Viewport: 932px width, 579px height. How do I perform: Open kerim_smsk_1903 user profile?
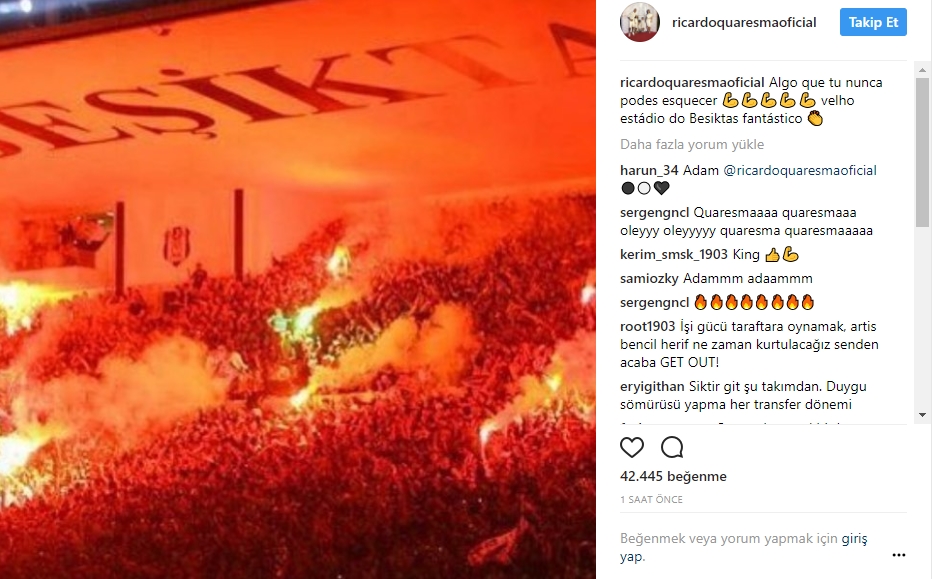click(x=673, y=254)
